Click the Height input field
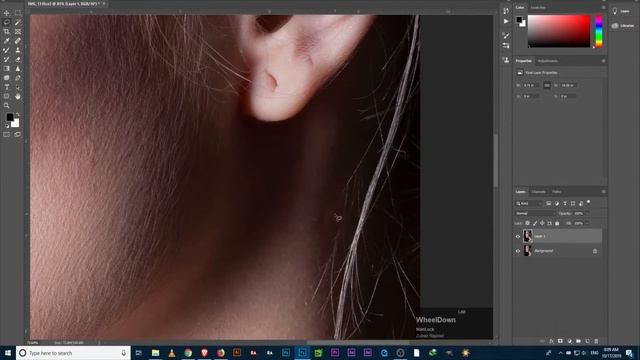 tap(569, 85)
